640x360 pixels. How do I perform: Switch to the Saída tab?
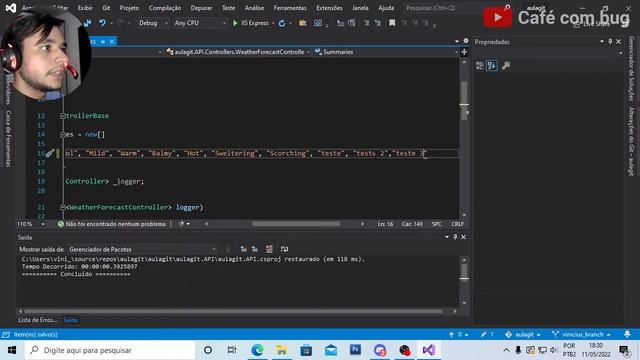click(x=70, y=320)
